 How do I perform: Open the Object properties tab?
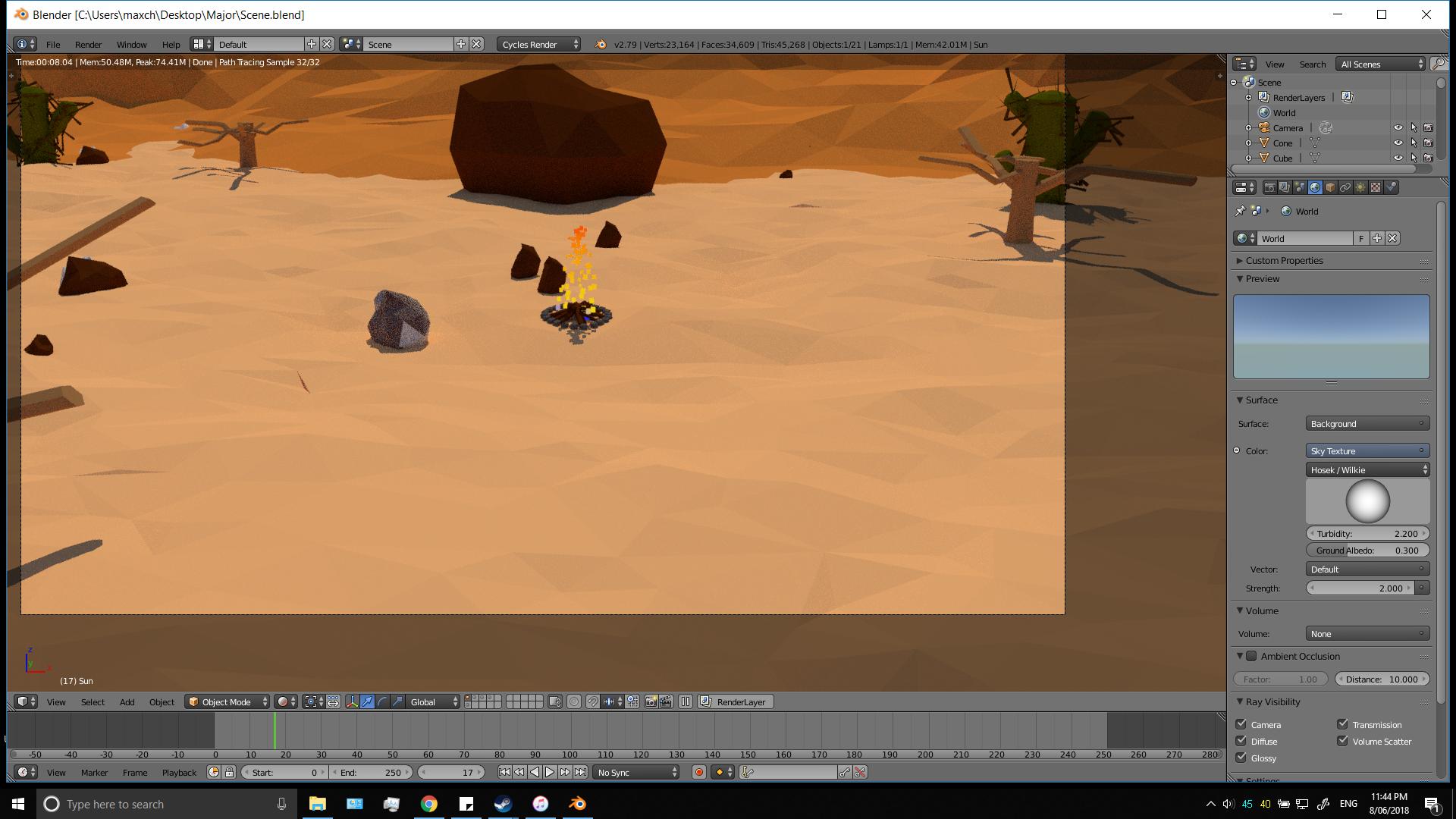coord(1330,187)
